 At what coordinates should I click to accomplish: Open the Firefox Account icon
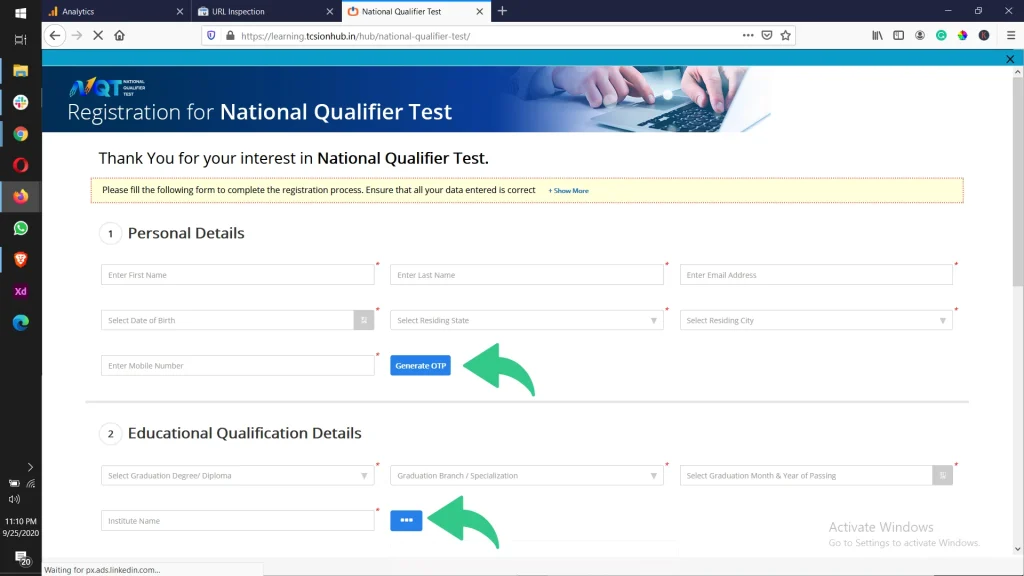(920, 35)
